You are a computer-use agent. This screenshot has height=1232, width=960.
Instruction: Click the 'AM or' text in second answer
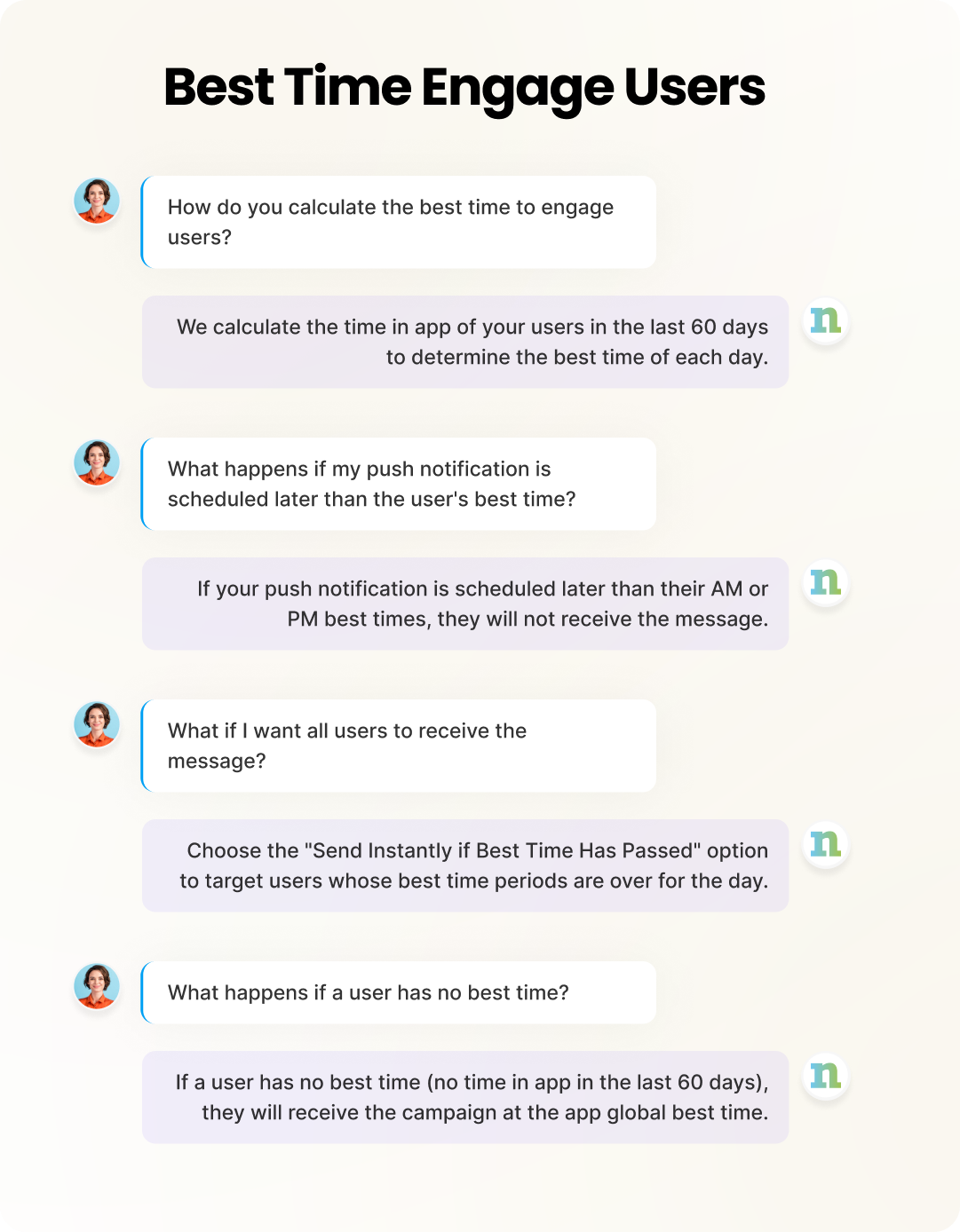tap(739, 588)
